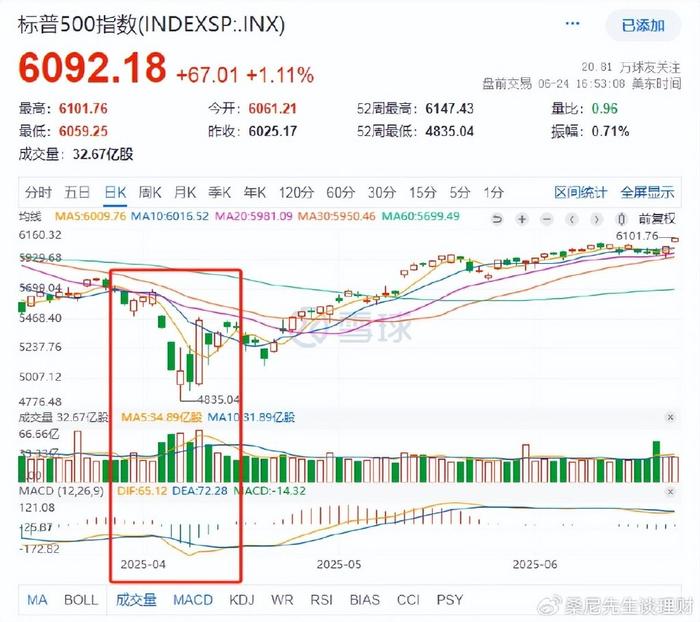Click the 4835.04 low-point annotation
This screenshot has height=622, width=700.
point(218,399)
